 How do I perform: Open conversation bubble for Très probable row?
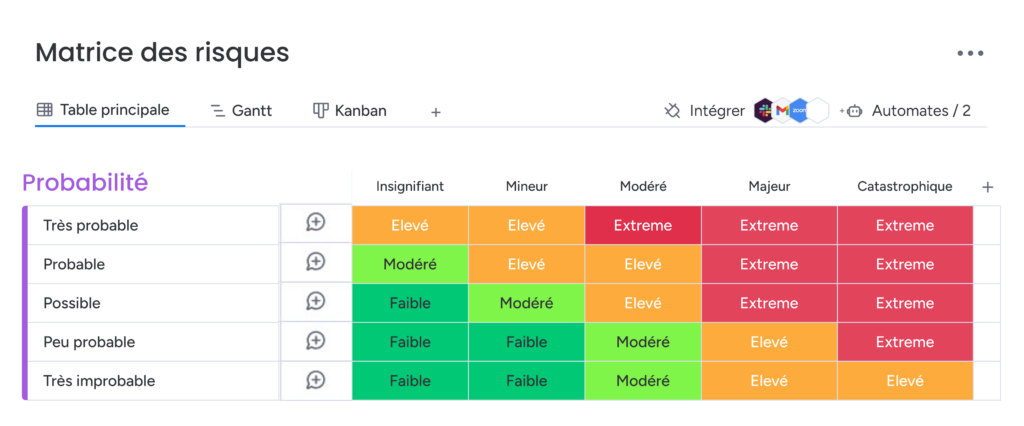coord(315,223)
